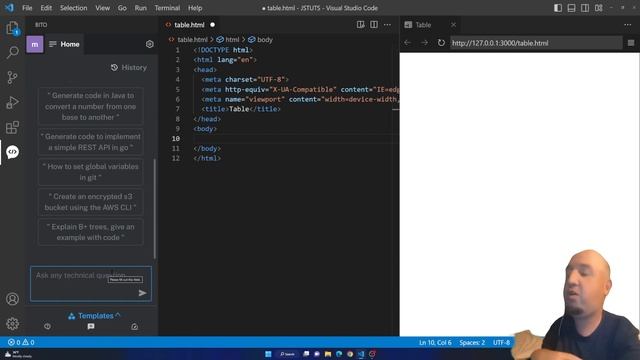640x360 pixels.
Task: Open preview panel More Actions ellipsis
Action: click(628, 25)
